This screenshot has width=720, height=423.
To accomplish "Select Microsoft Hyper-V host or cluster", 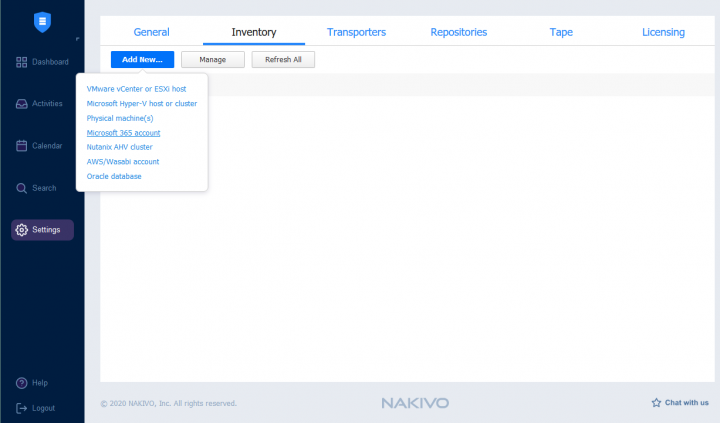I will (x=142, y=104).
